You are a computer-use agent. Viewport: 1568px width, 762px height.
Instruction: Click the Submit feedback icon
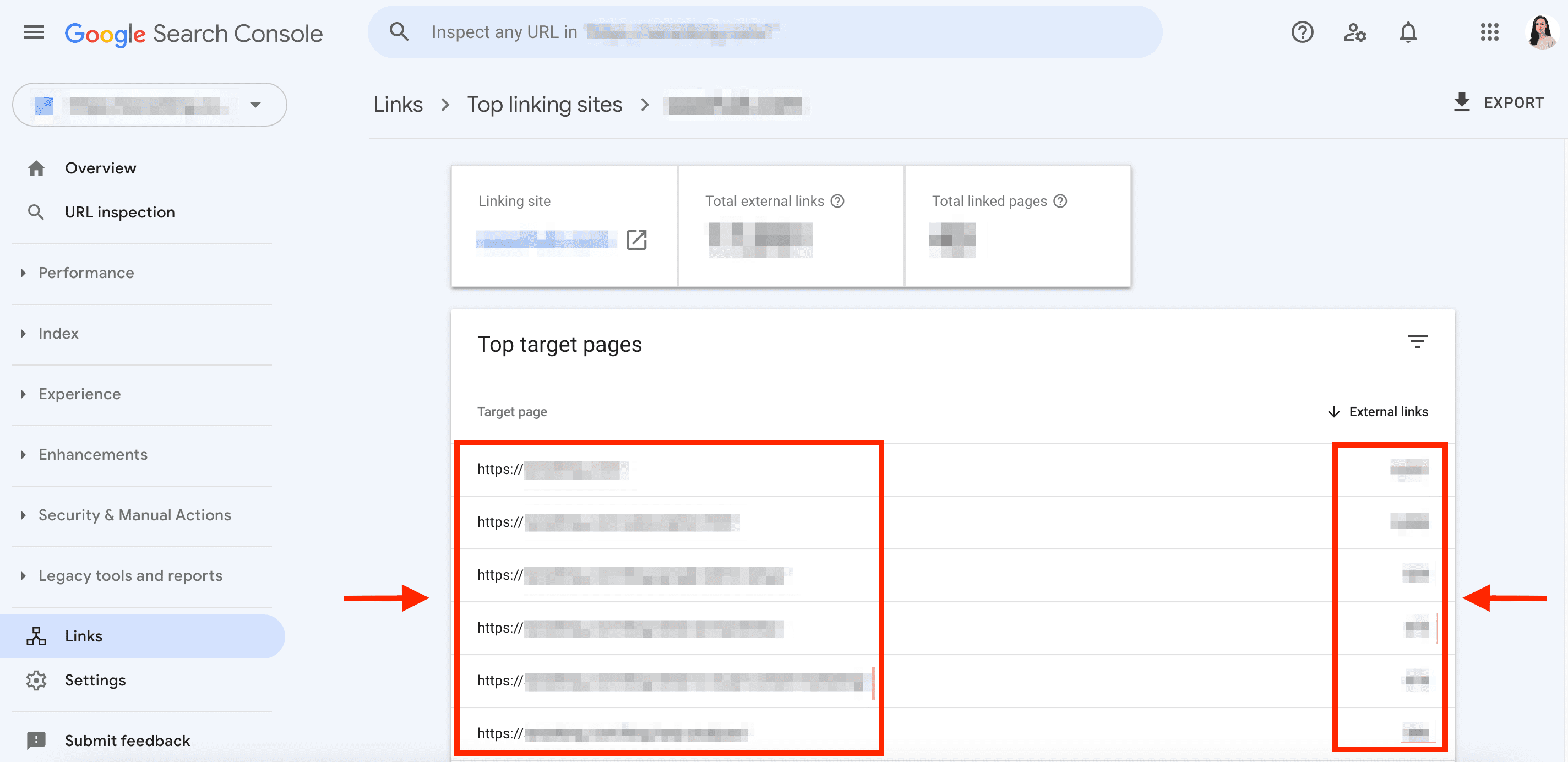coord(36,741)
